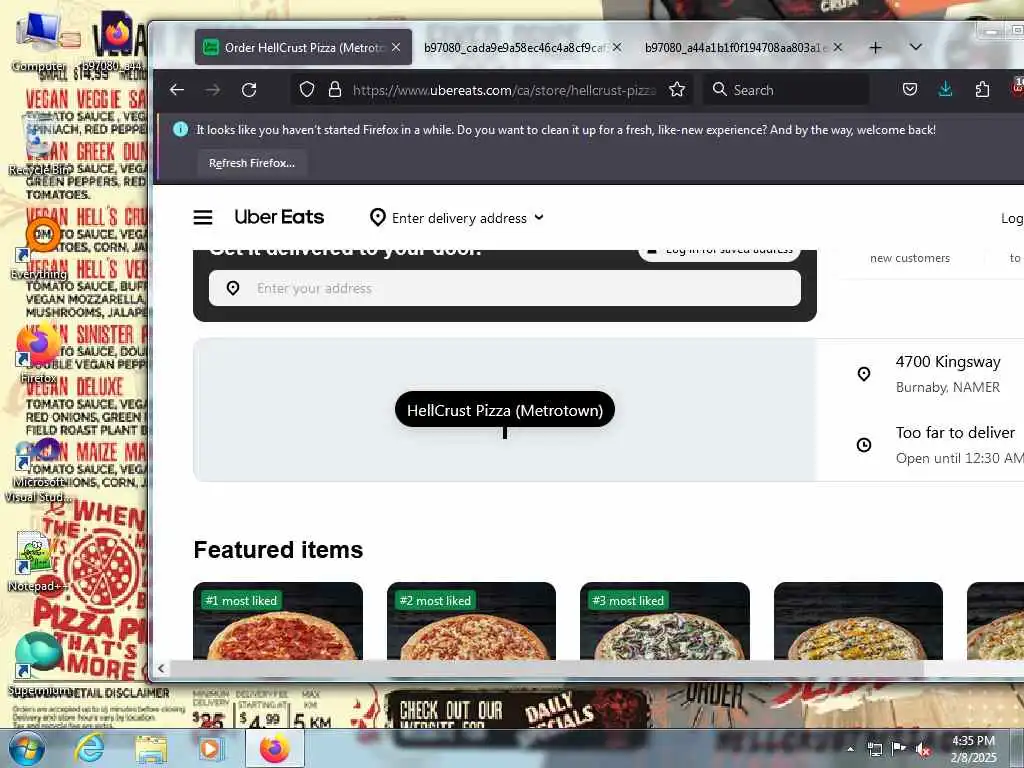
Task: Click the Too far to deliver text
Action: point(955,432)
